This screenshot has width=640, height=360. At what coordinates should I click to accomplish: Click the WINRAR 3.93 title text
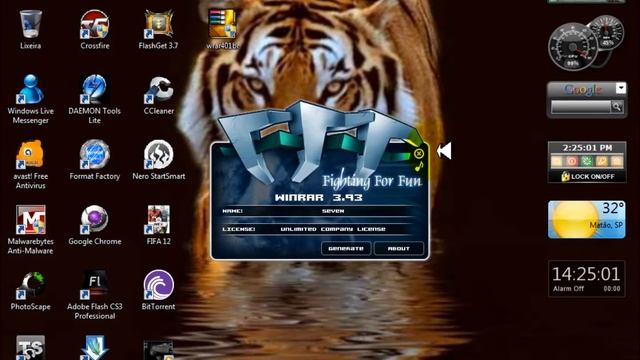tap(318, 198)
